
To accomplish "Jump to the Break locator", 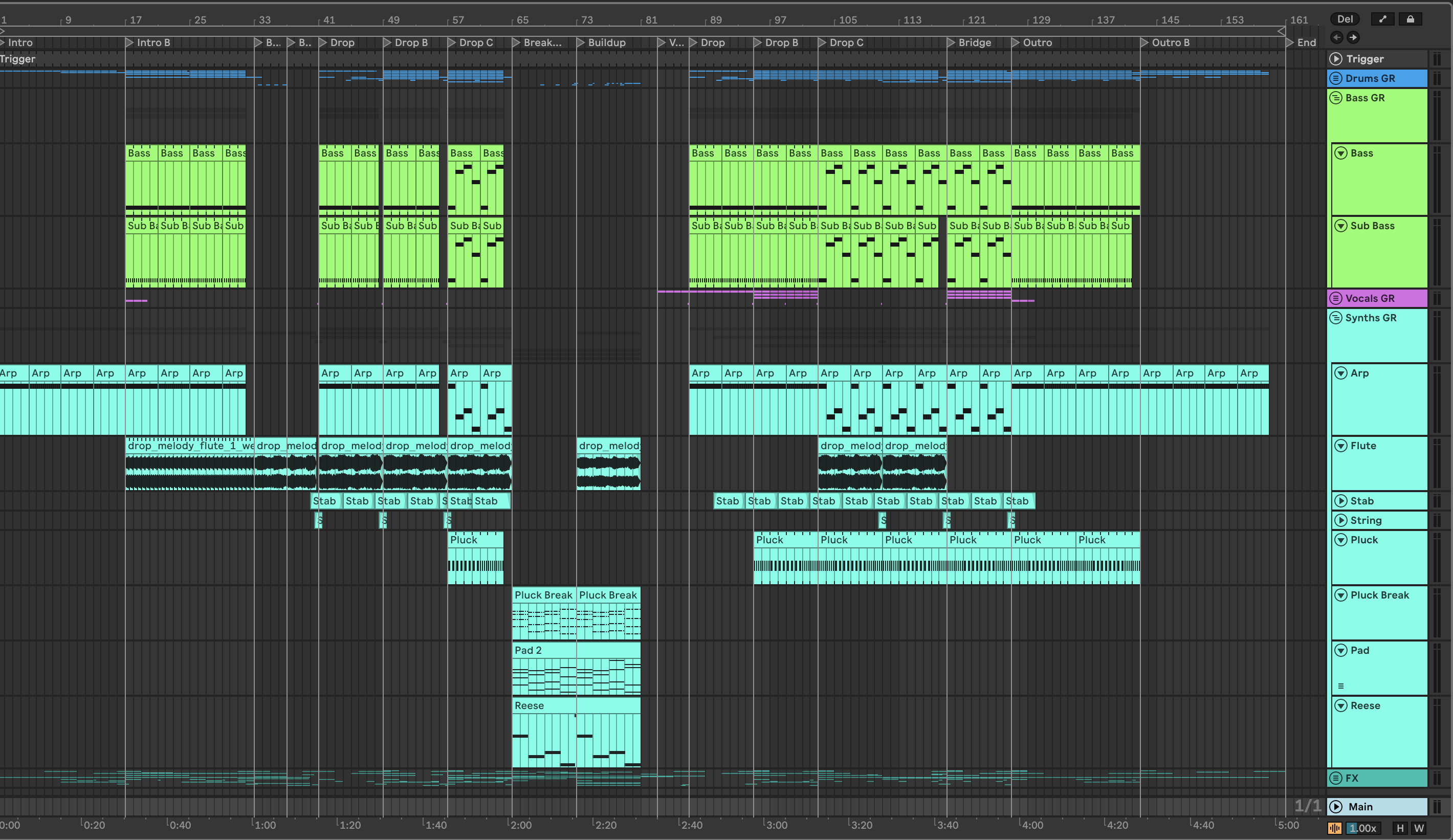I will 537,42.
